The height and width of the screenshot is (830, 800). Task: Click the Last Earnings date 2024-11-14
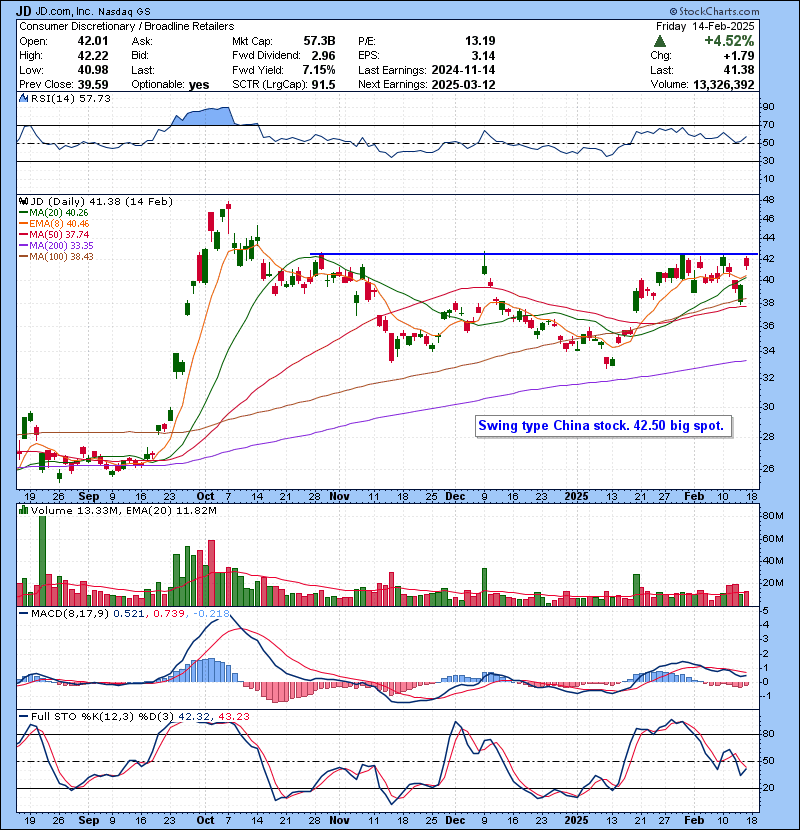tap(463, 70)
